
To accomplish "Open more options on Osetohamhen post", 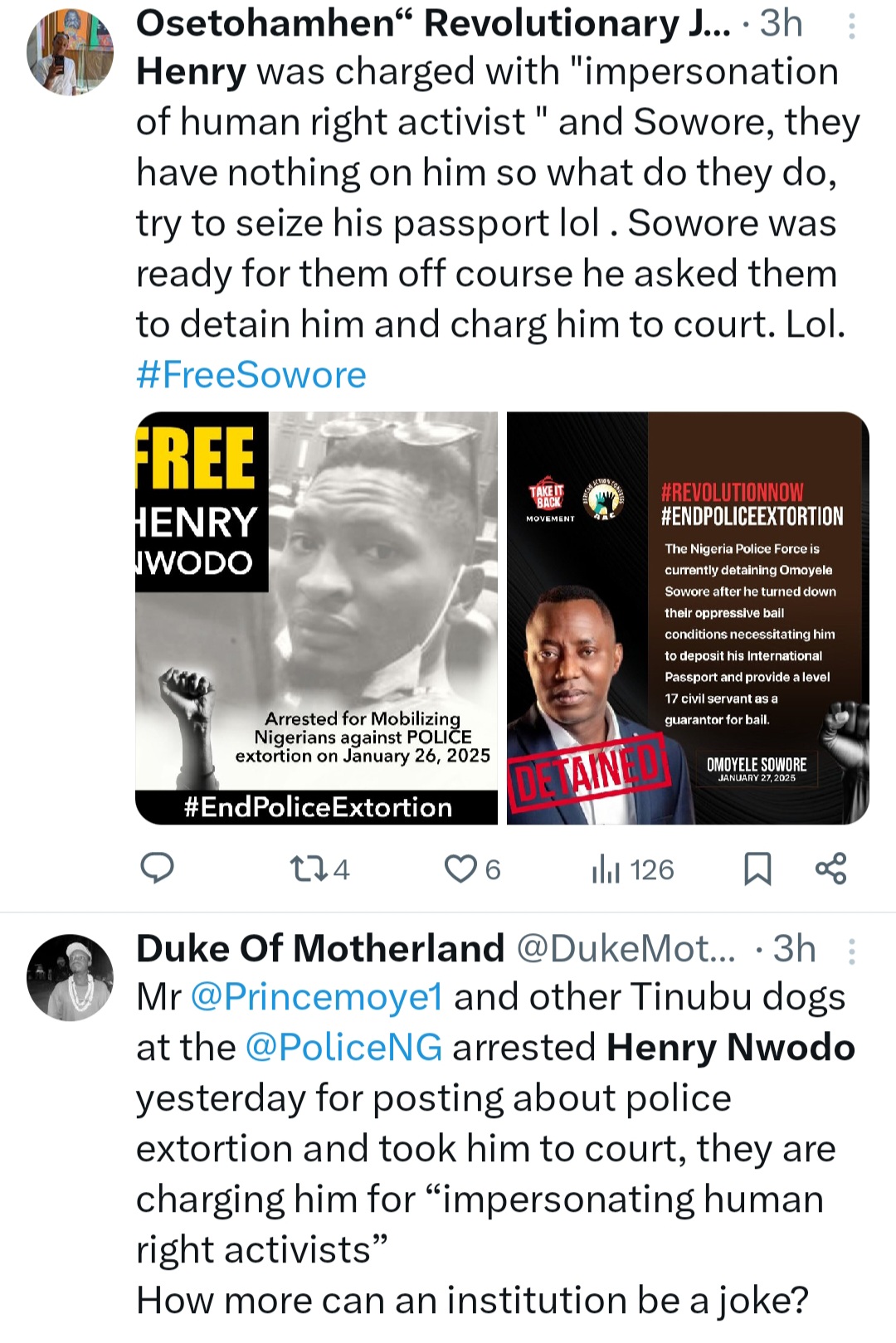I will point(851,27).
